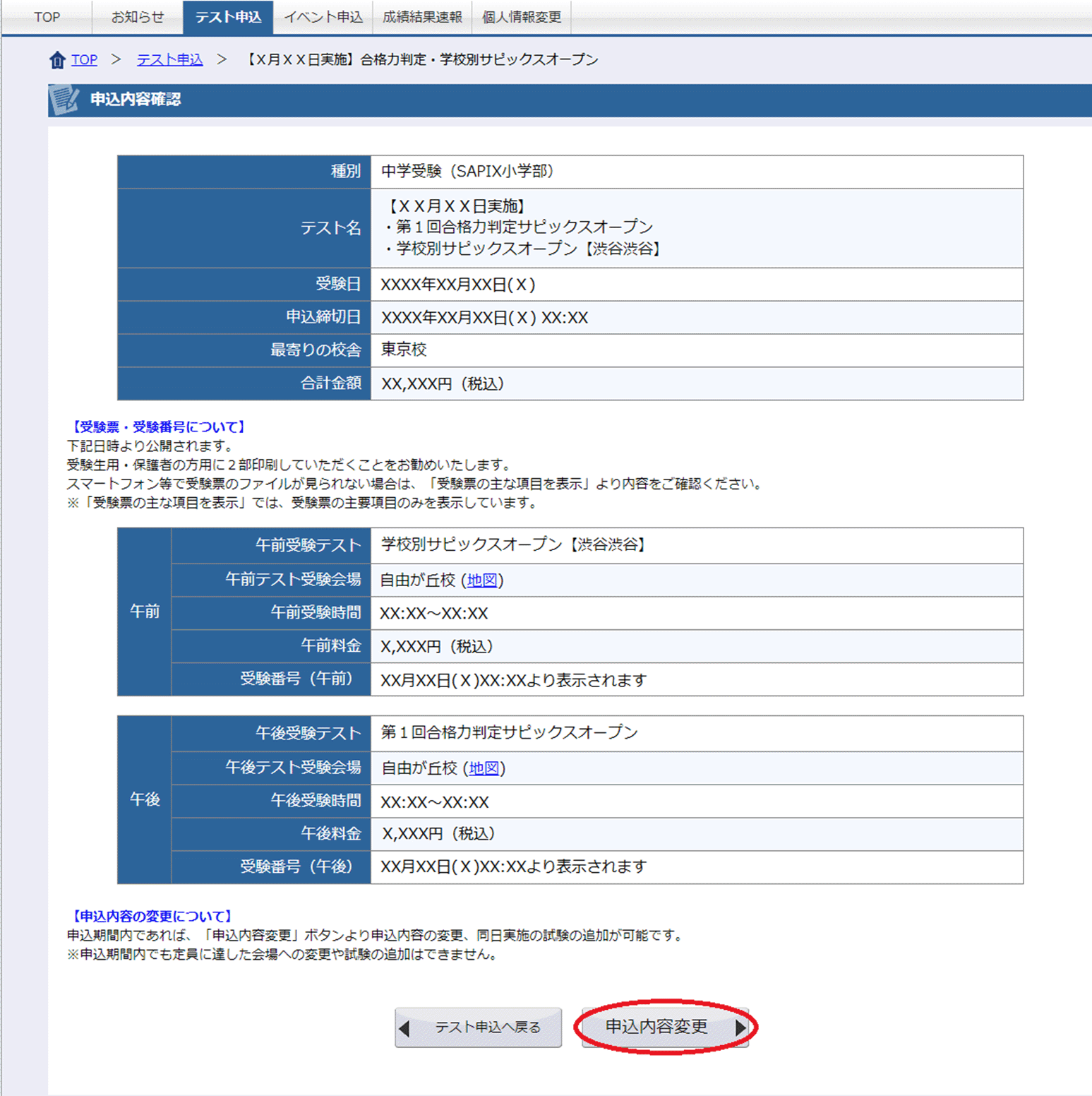Follow the テスト申込 breadcrumb link
The height and width of the screenshot is (1096, 1092).
tap(169, 60)
